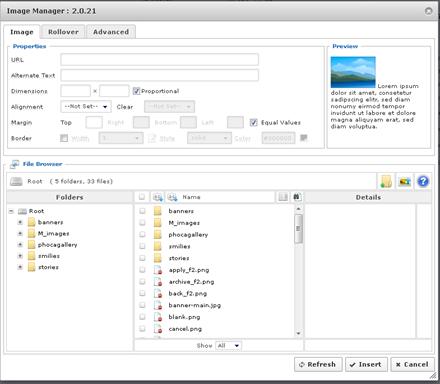Switch to the Image tab
The width and height of the screenshot is (440, 384).
click(22, 32)
